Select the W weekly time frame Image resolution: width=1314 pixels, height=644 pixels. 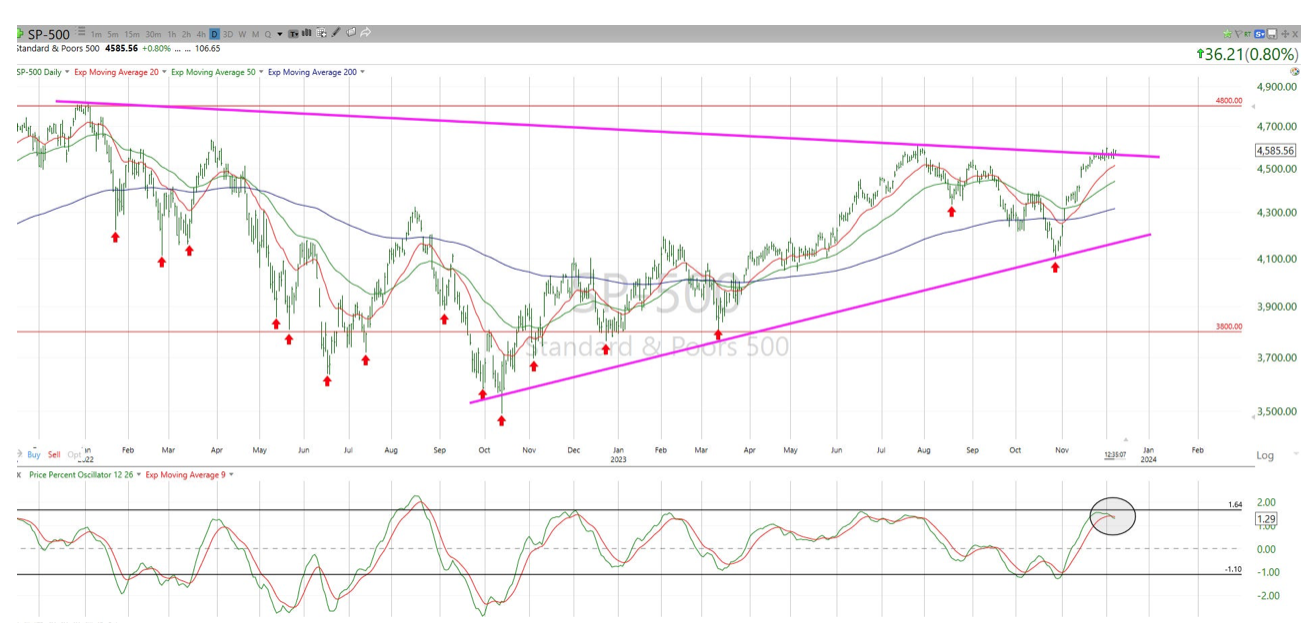[x=242, y=34]
